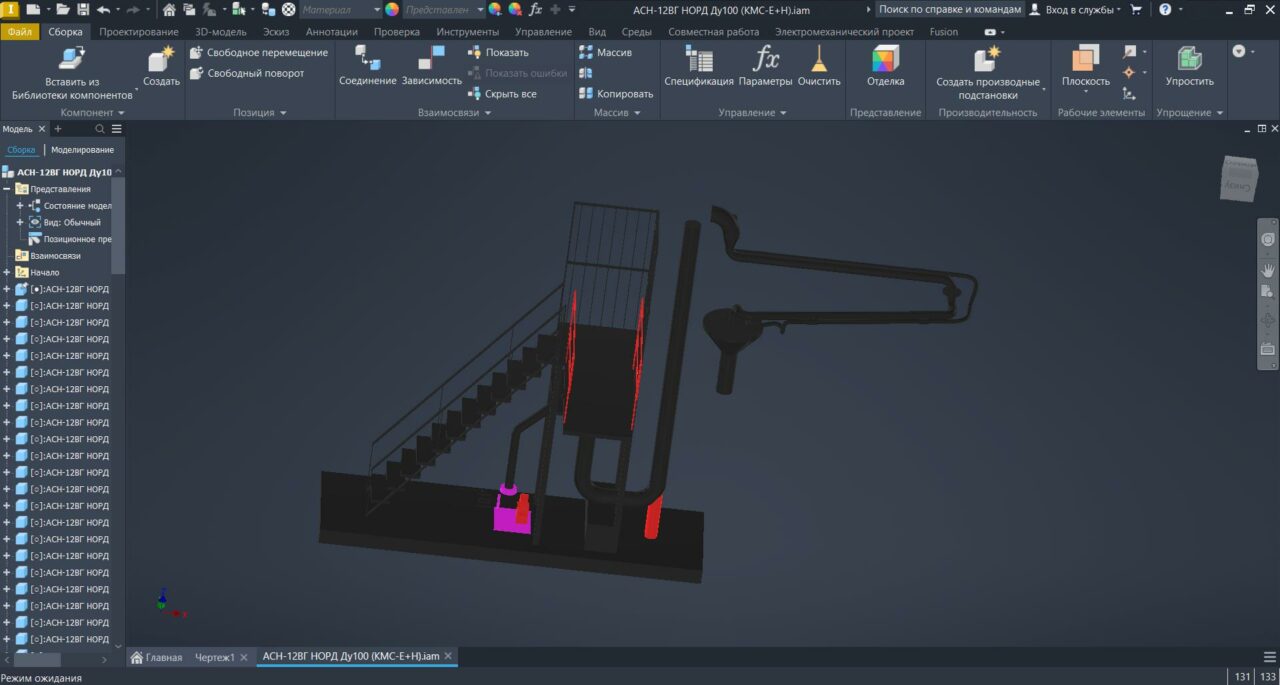This screenshot has width=1280, height=685.
Task: Select the Плоскость (Work Plane) tool
Action: click(x=1085, y=60)
